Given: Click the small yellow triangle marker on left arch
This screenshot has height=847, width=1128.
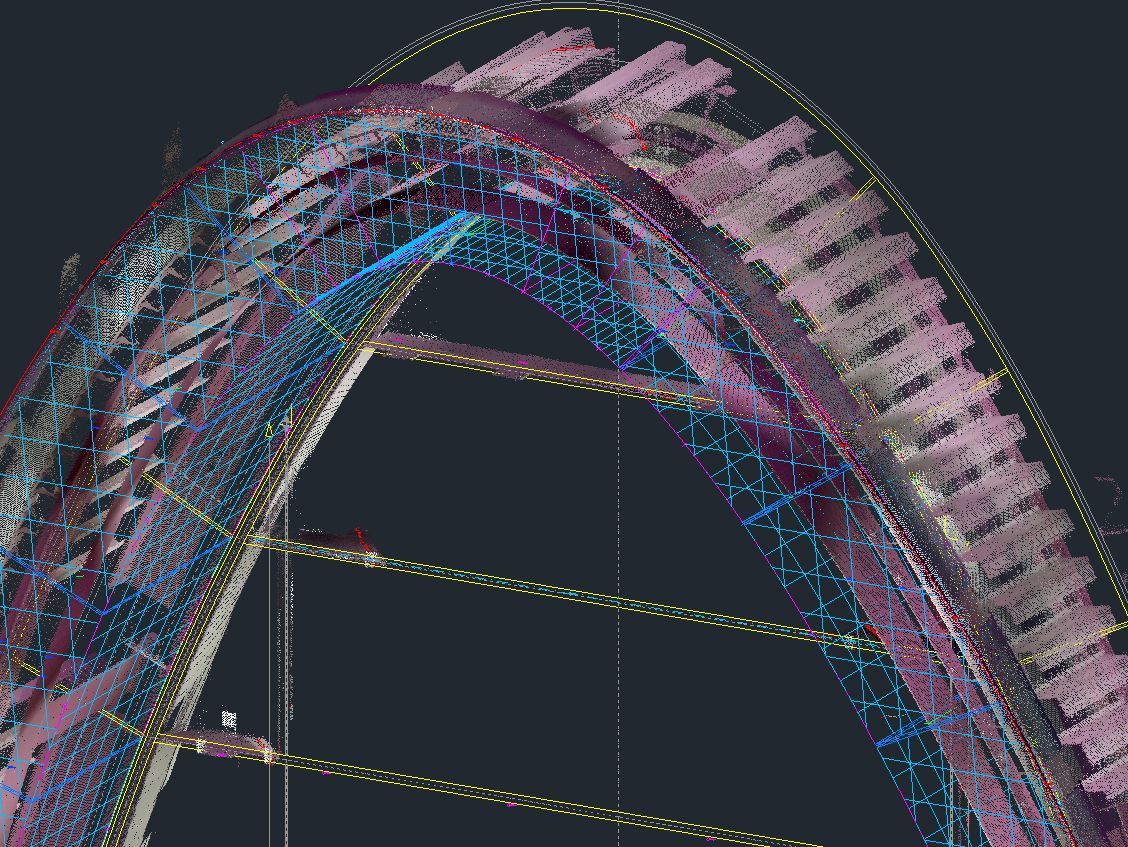Looking at the screenshot, I should [269, 430].
